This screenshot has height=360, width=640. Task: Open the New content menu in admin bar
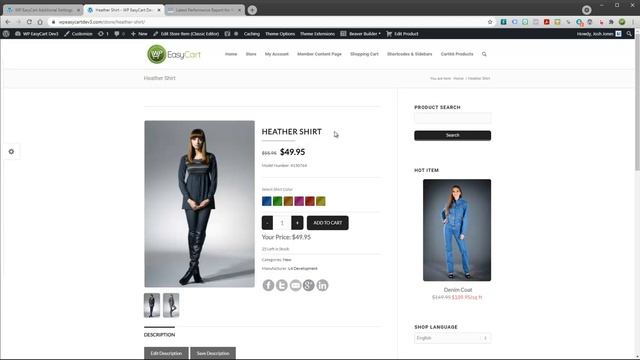(139, 34)
